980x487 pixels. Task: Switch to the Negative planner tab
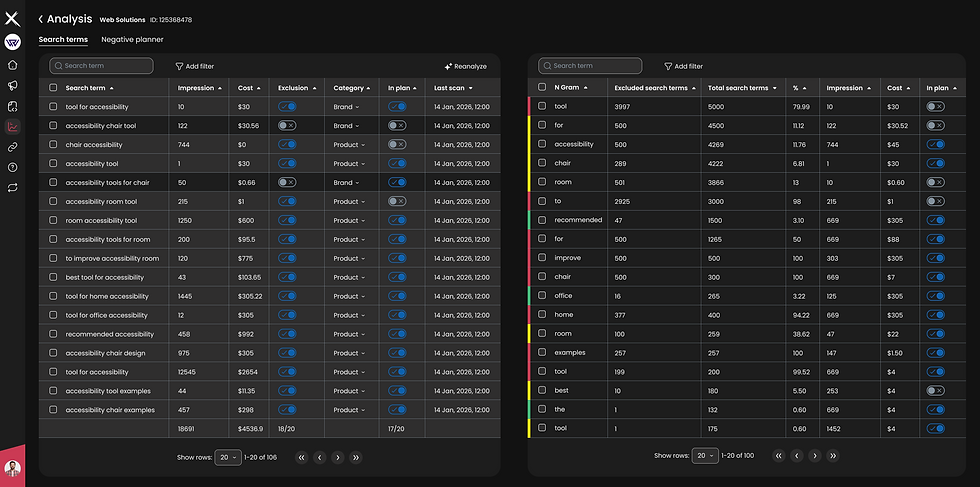click(132, 39)
